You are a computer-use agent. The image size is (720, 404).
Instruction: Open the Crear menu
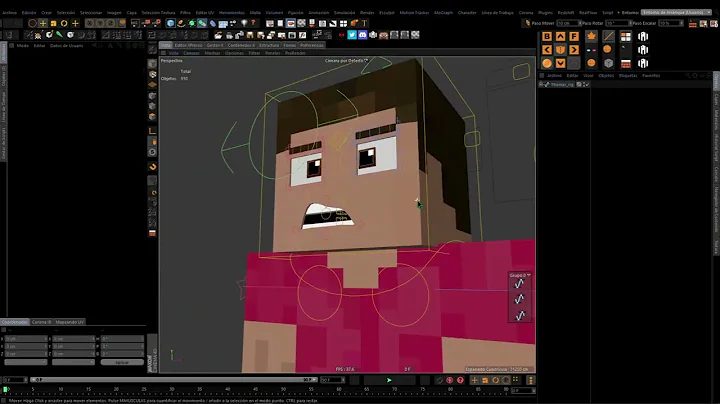coord(46,12)
